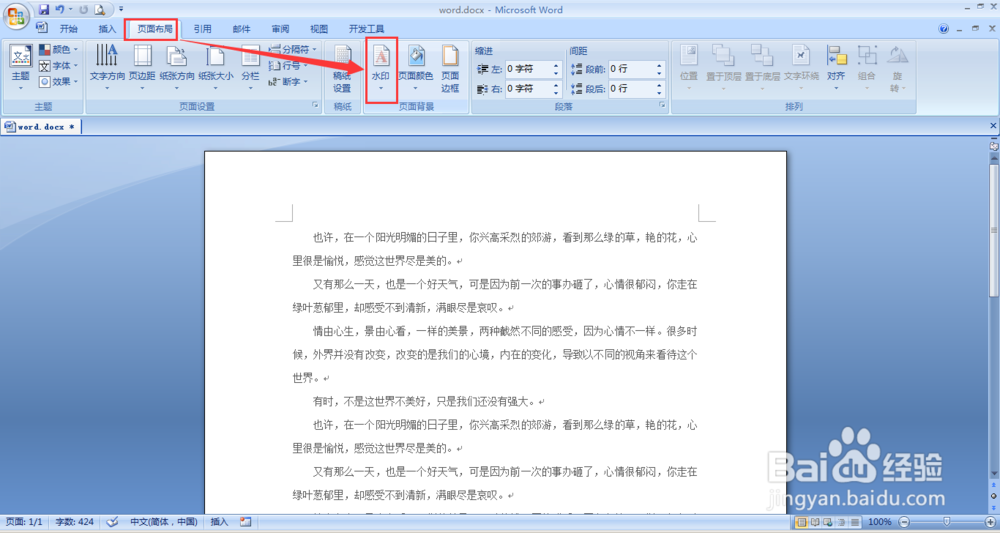
Task: Click the macro recording icon in the status bar
Action: click(246, 522)
